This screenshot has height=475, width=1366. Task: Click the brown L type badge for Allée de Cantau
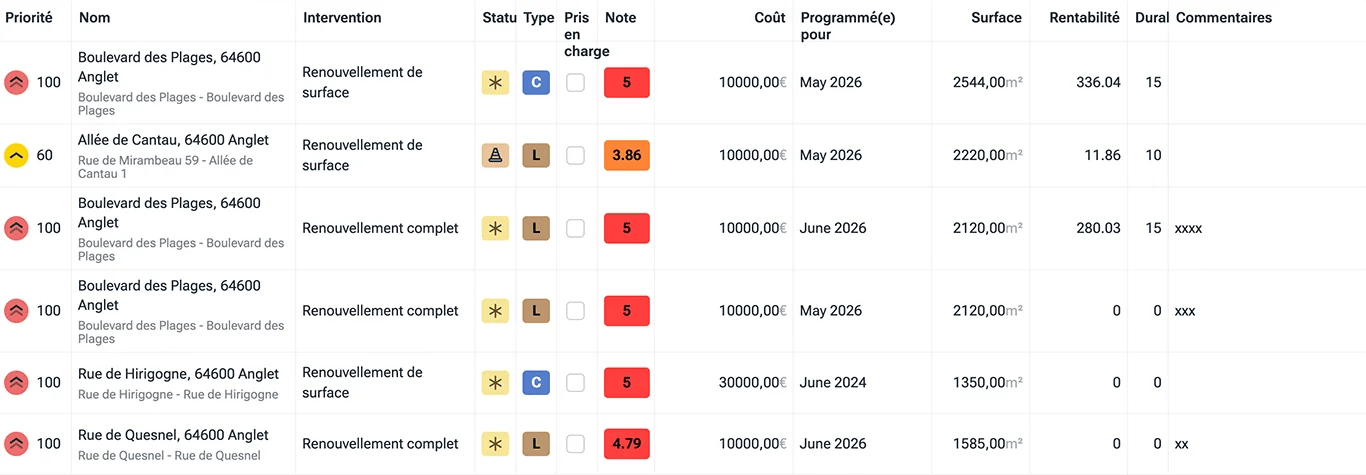(x=536, y=155)
